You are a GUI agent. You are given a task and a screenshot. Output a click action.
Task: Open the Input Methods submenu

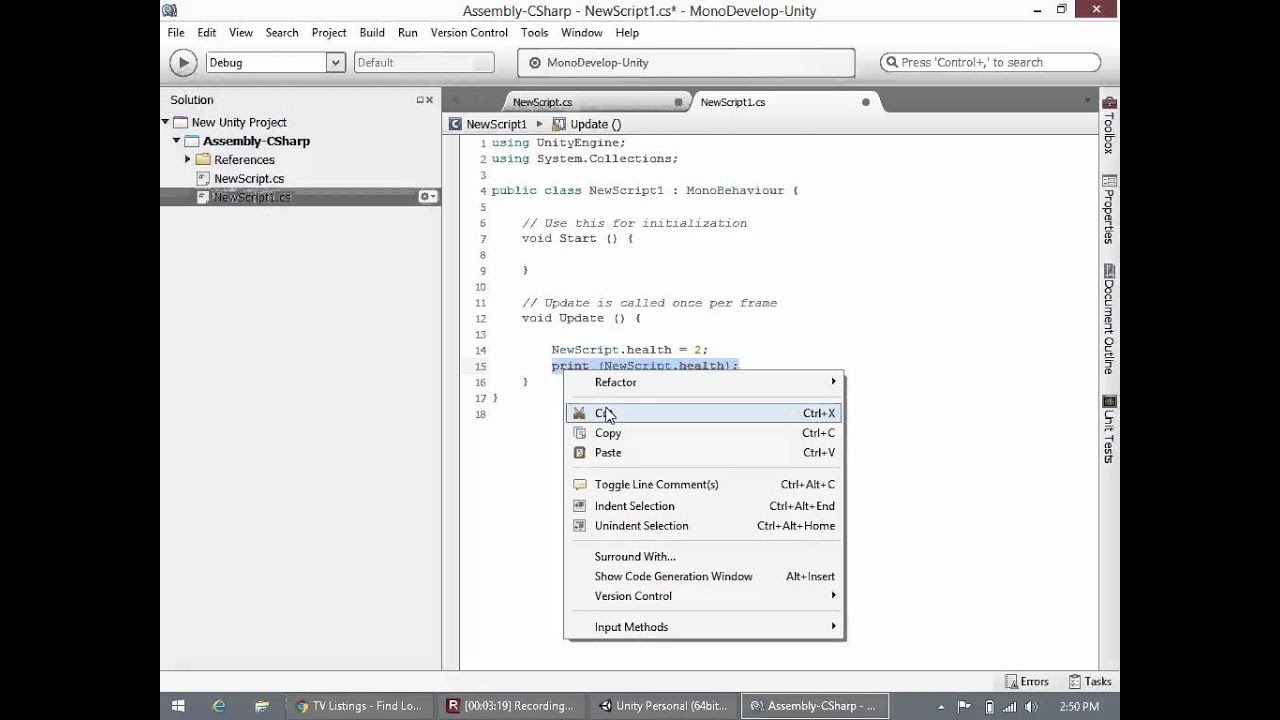pos(705,627)
